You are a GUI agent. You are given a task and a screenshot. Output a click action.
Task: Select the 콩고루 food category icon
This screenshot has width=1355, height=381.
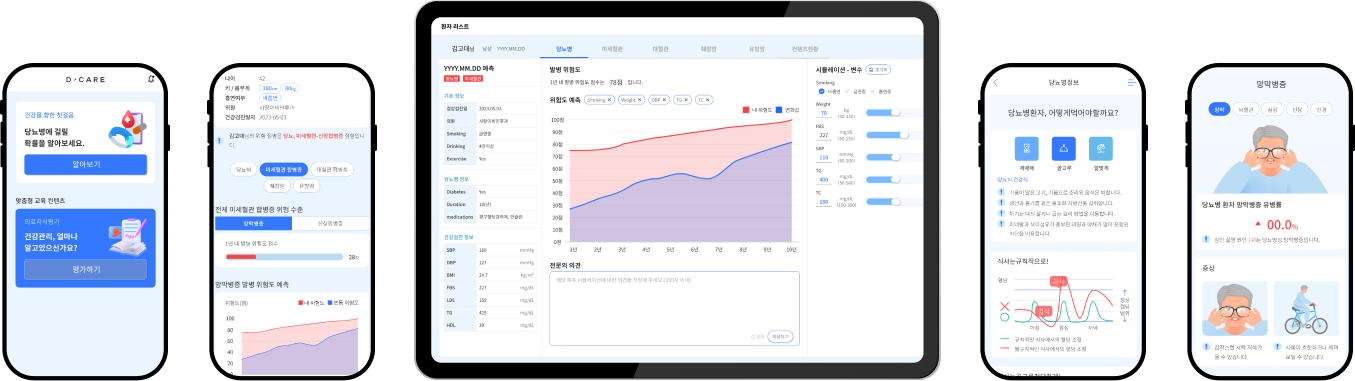(1064, 150)
